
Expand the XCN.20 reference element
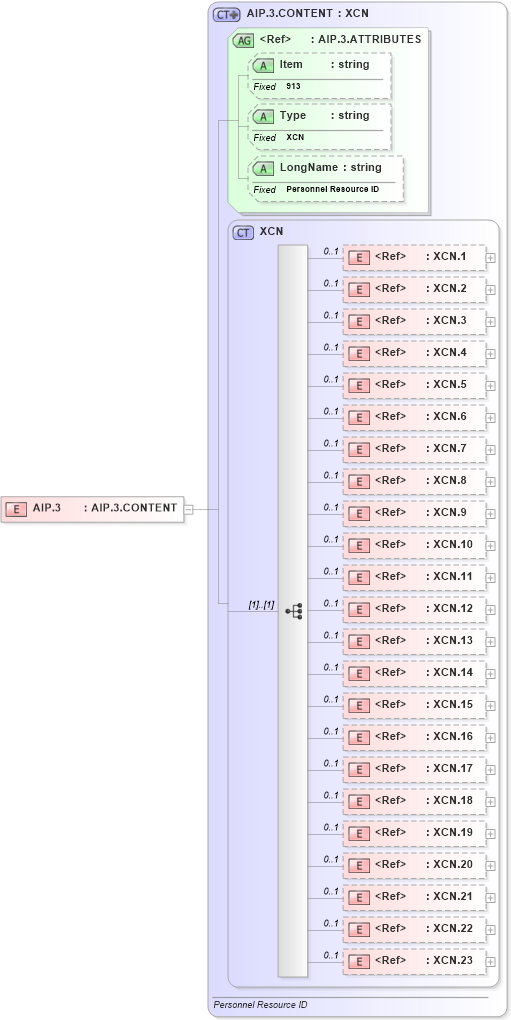click(x=490, y=866)
